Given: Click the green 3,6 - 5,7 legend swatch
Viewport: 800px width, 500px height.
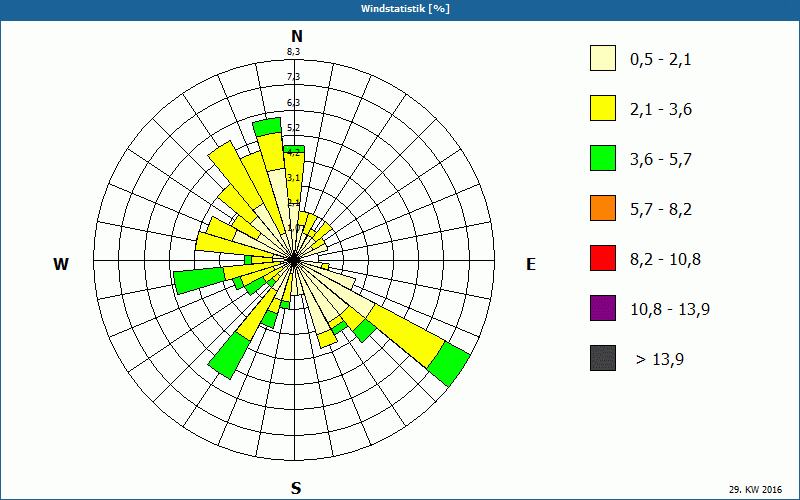Looking at the screenshot, I should click(603, 158).
